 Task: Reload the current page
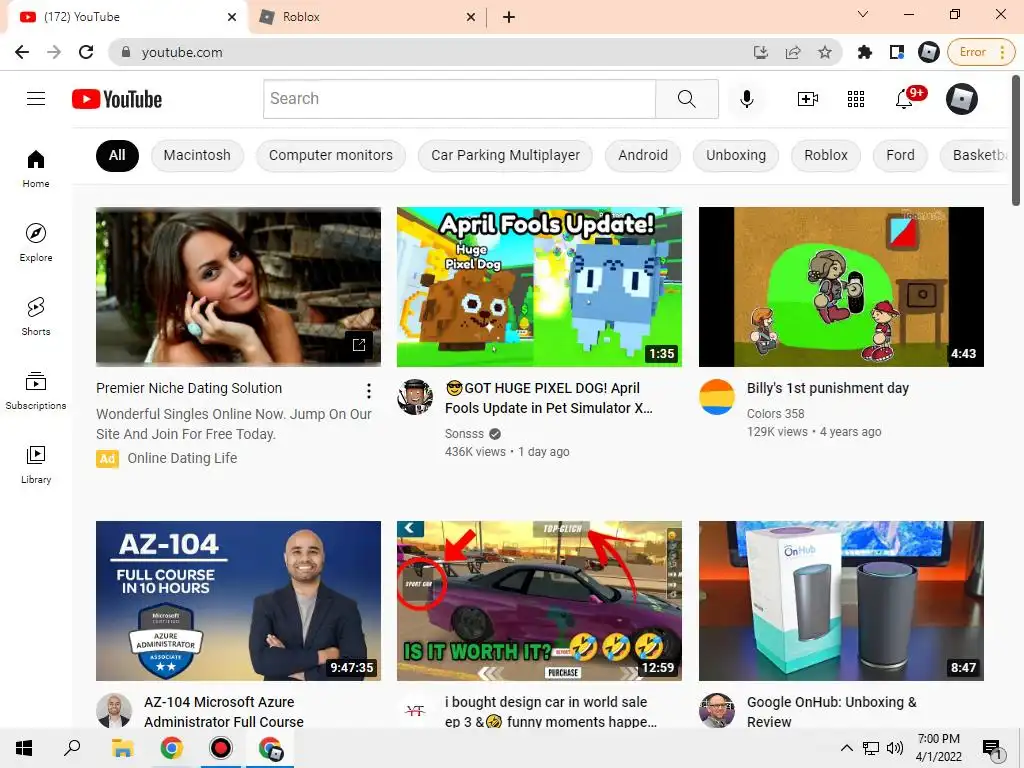[x=86, y=52]
